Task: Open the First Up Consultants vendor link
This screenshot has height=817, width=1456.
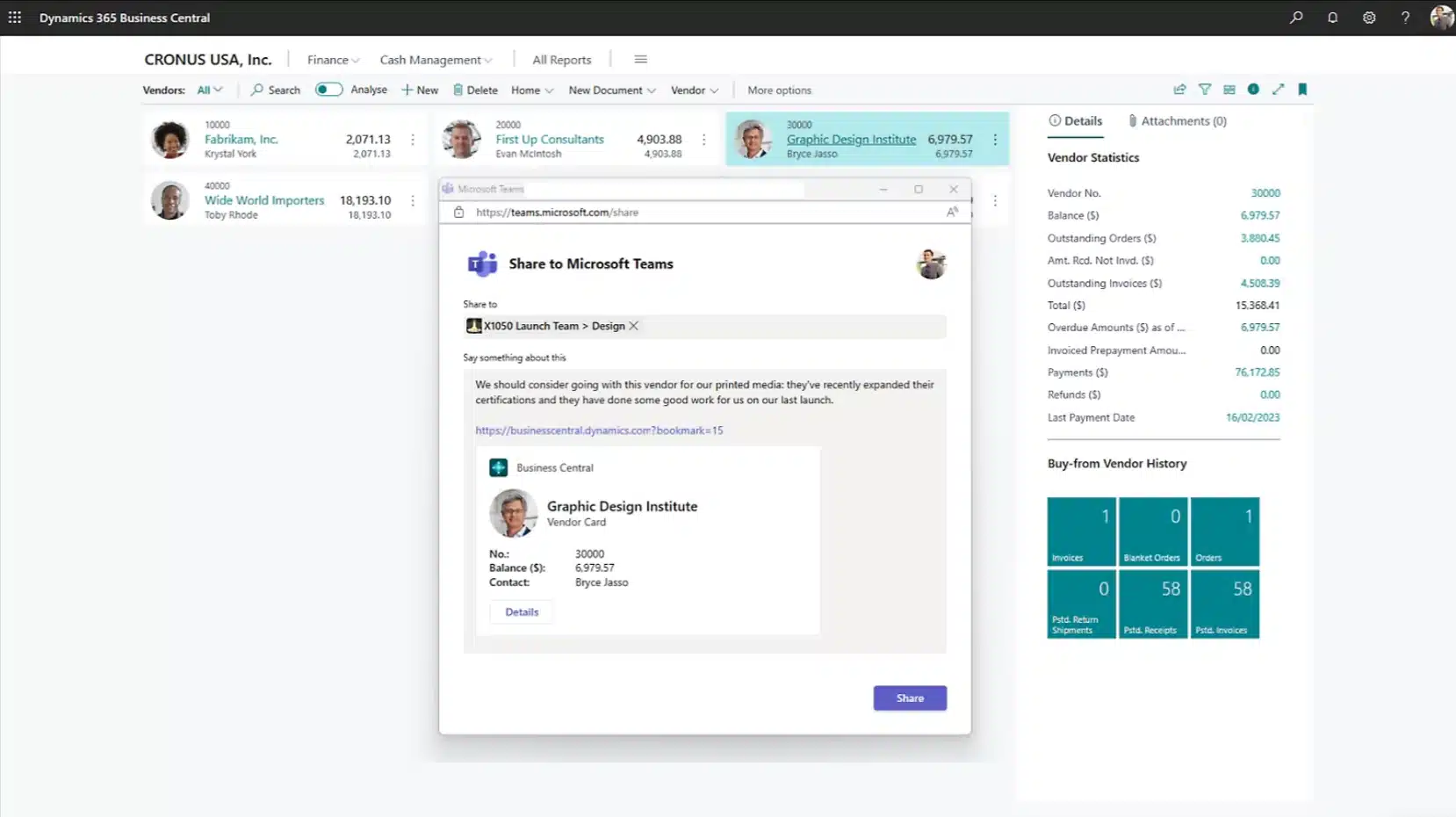Action: pyautogui.click(x=550, y=139)
